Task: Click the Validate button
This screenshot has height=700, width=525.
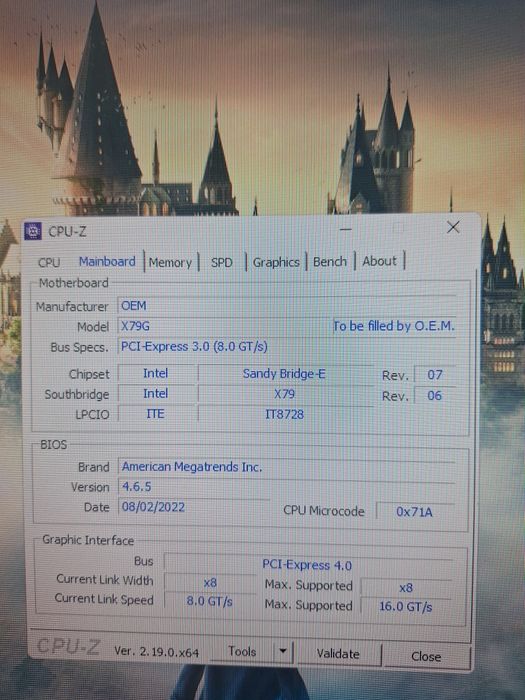Action: [x=338, y=654]
